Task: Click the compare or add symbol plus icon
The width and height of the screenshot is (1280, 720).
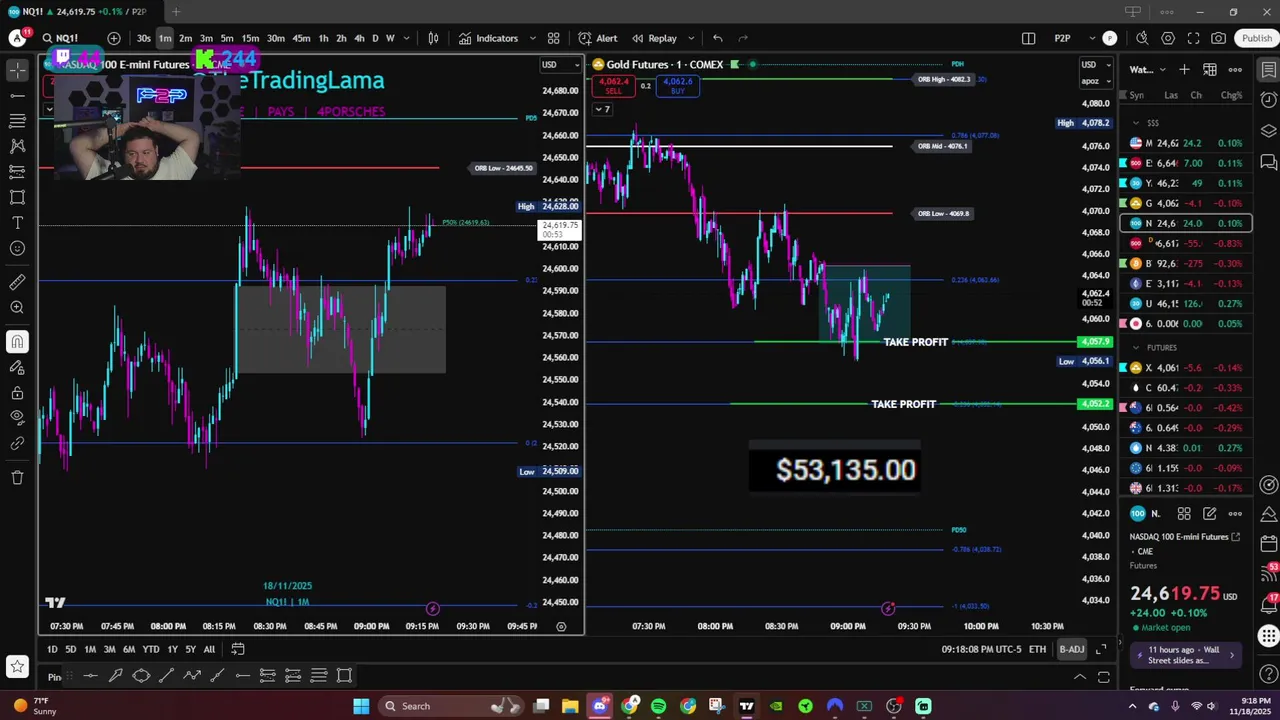Action: coord(113,38)
